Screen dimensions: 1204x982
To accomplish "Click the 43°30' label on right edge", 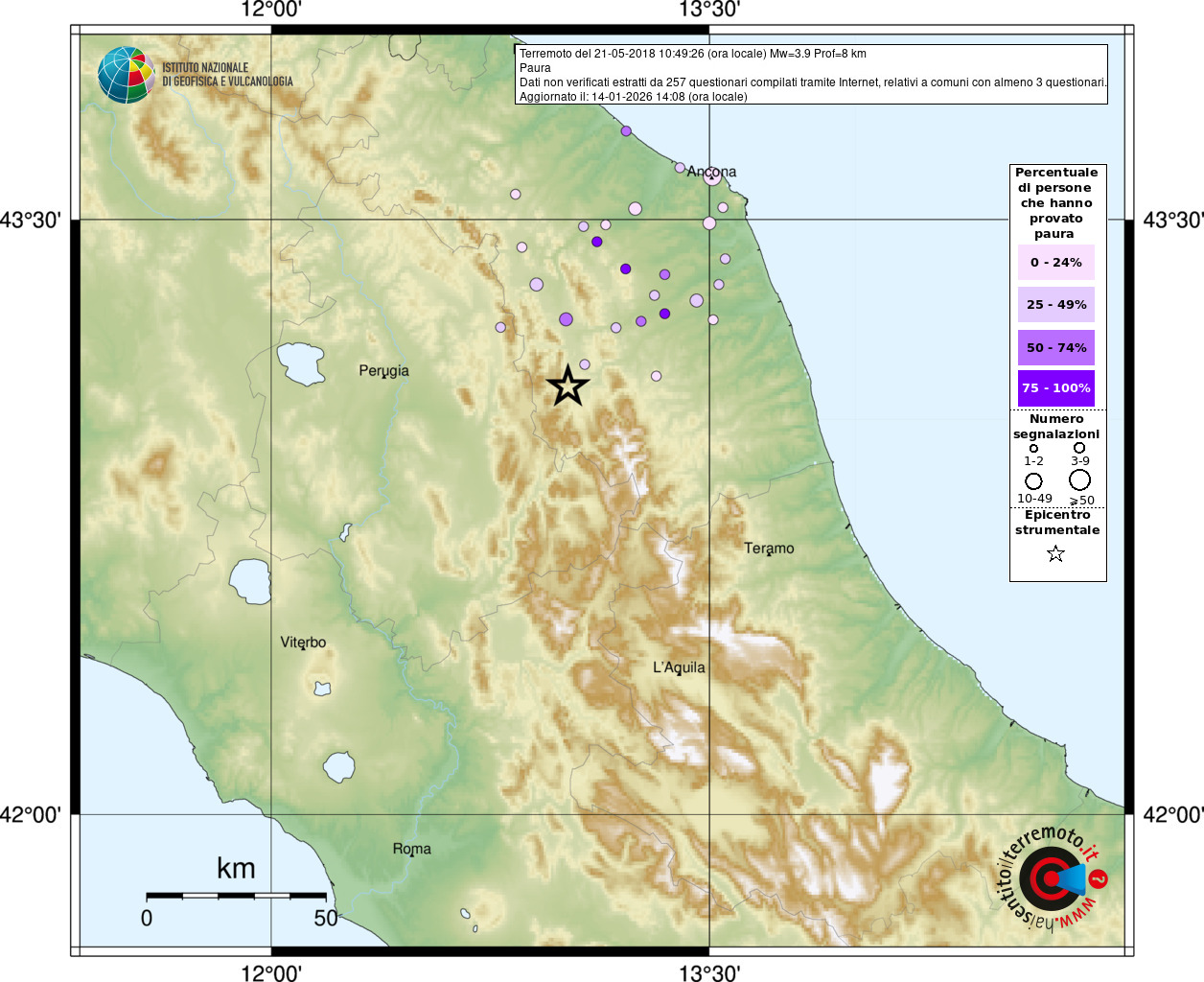I will (x=1173, y=220).
